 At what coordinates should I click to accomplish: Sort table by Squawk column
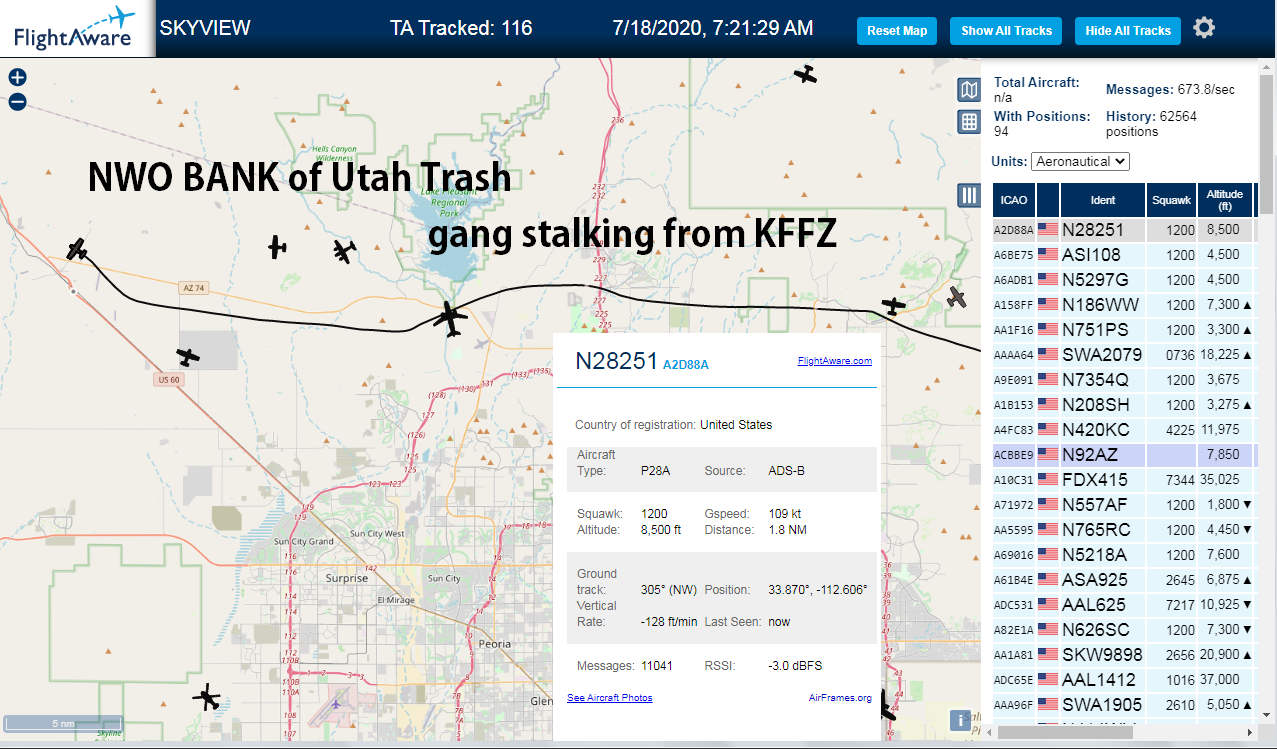click(x=1171, y=200)
